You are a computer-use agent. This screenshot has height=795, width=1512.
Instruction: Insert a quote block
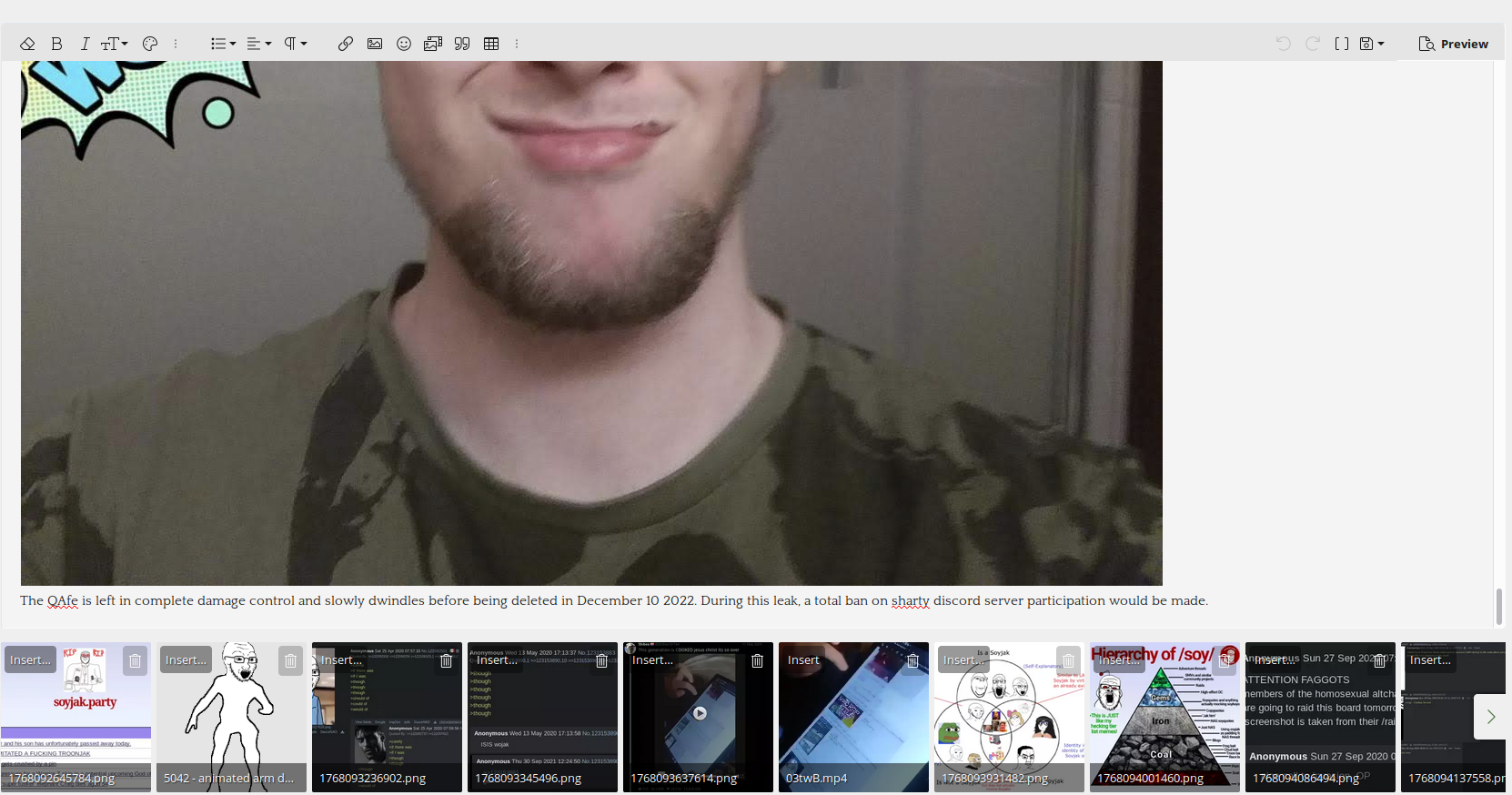[x=462, y=44]
